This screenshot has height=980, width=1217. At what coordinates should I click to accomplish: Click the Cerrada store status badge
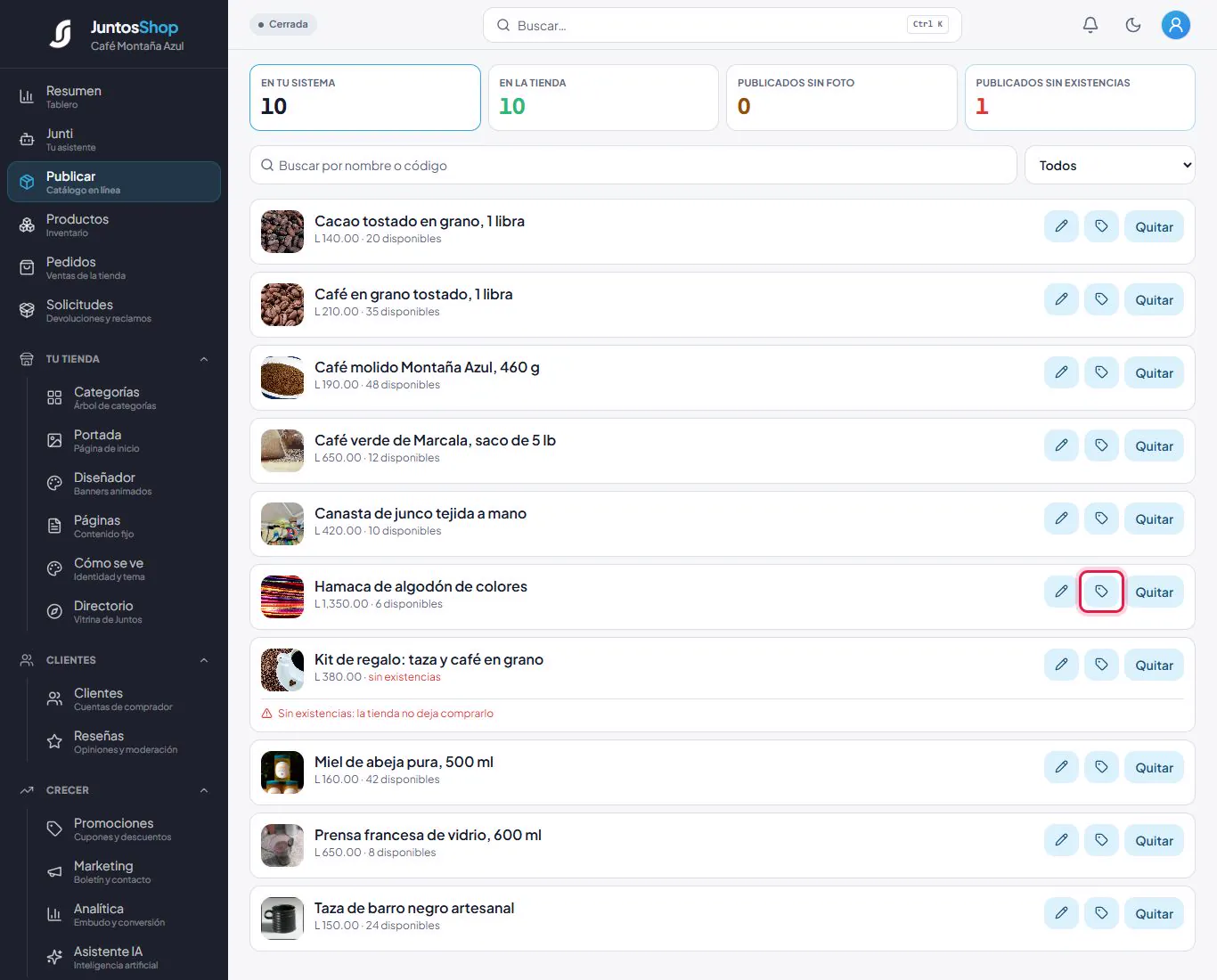pos(283,24)
